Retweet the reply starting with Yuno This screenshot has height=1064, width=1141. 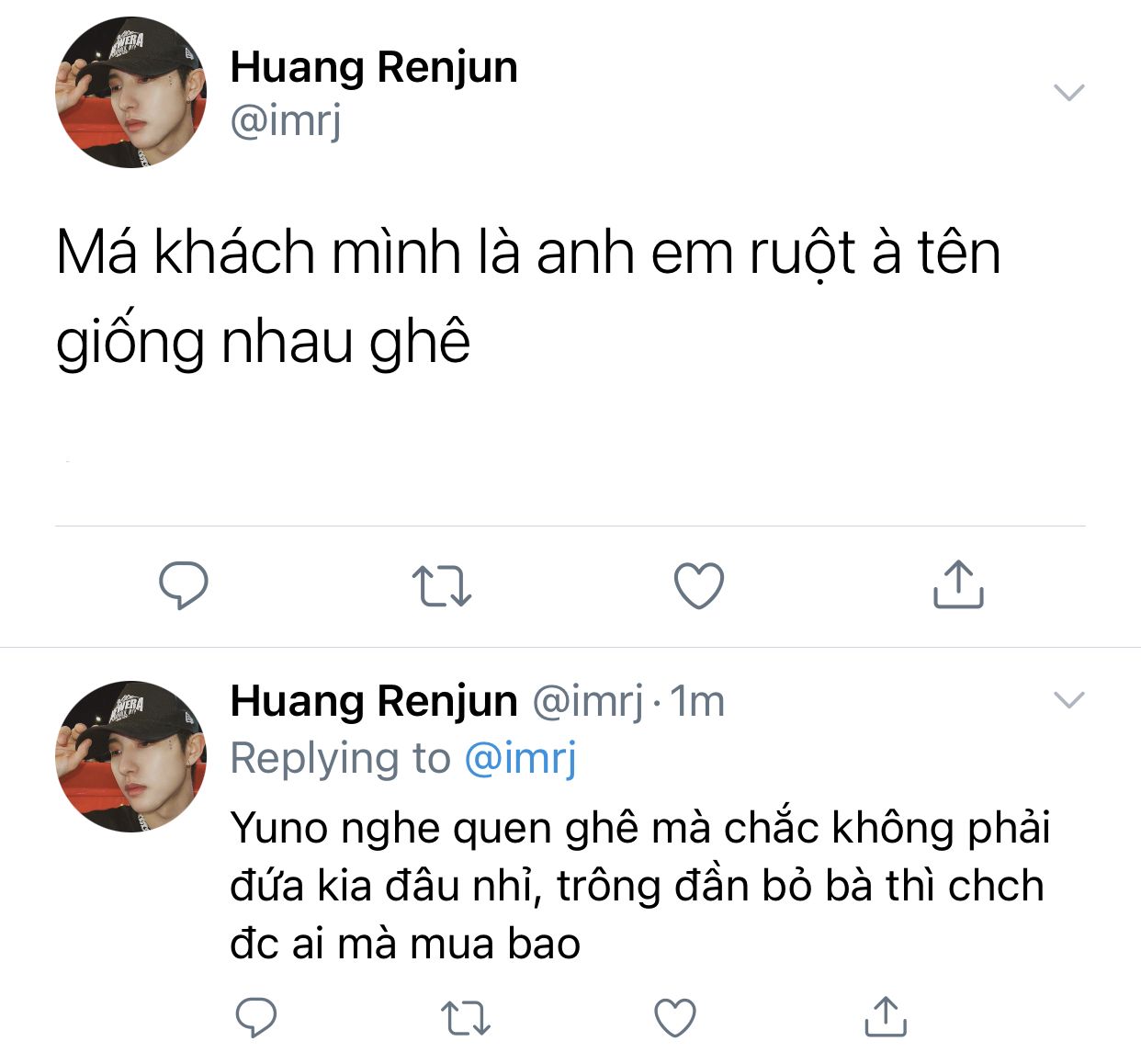(x=466, y=1018)
